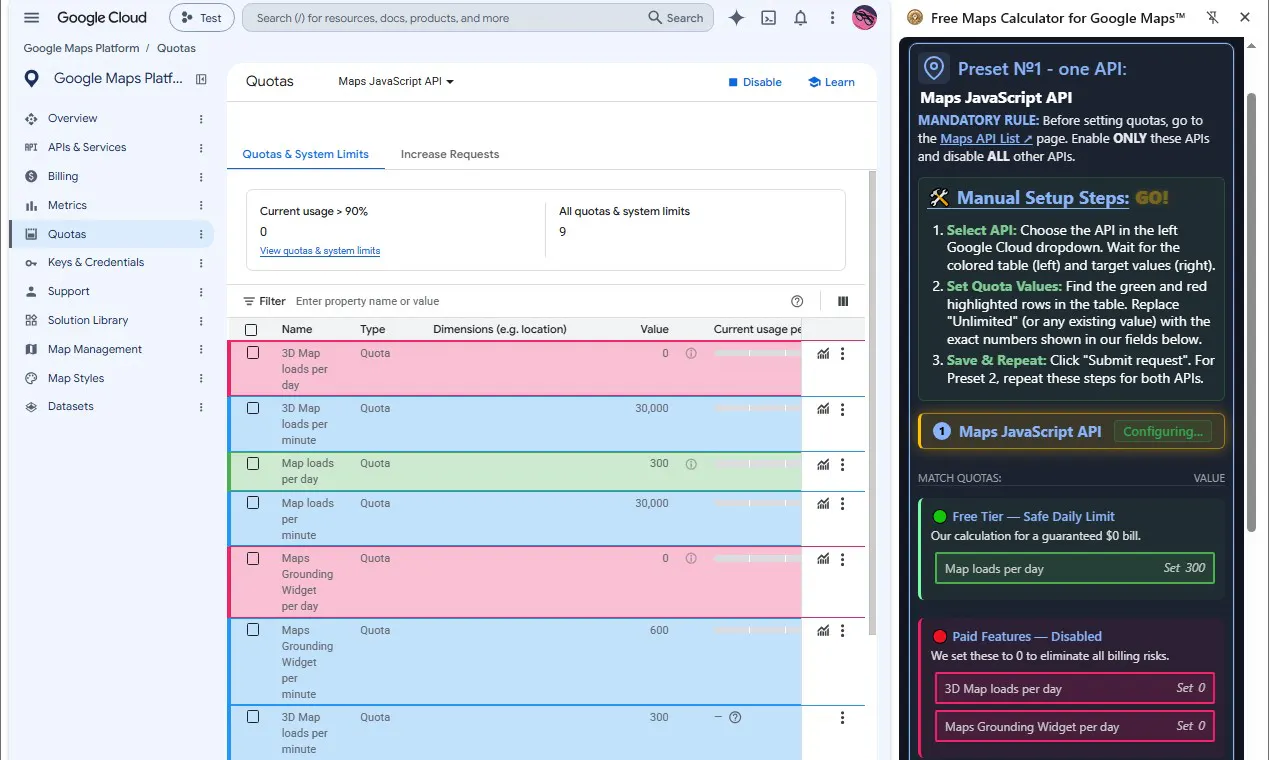Check the Maps Grounding Widget per day row

[253, 559]
